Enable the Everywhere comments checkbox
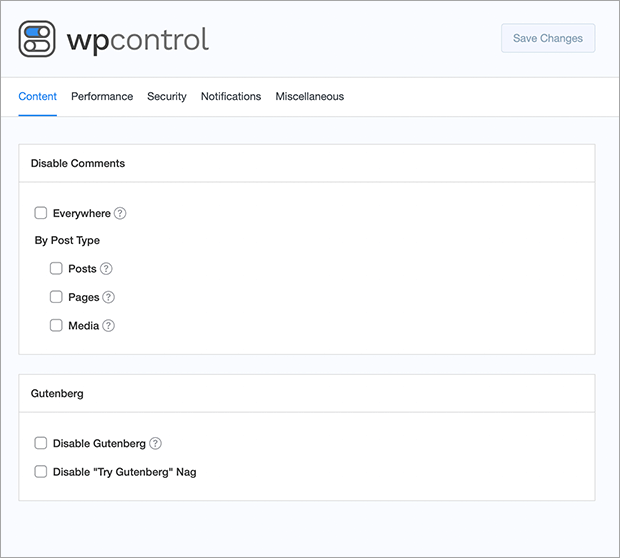The height and width of the screenshot is (558, 620). pos(41,213)
